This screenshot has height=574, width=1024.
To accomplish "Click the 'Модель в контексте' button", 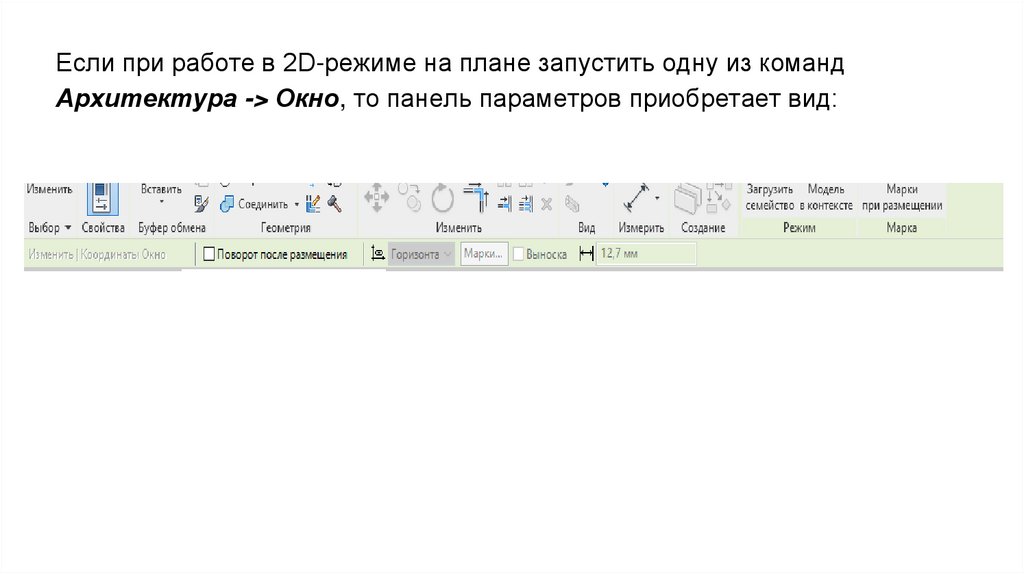I will [826, 197].
